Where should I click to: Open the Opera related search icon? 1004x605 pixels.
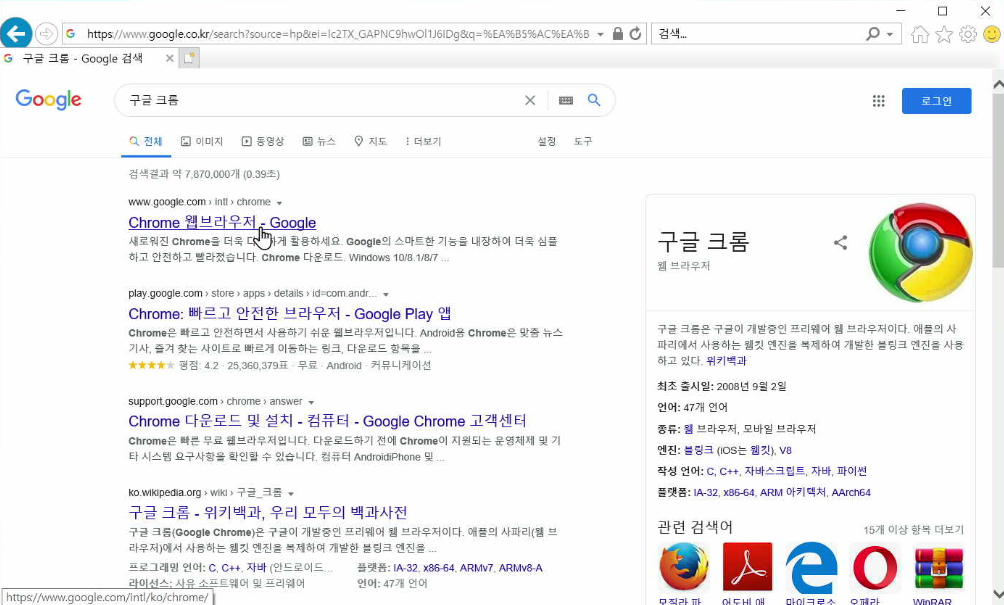click(x=875, y=567)
